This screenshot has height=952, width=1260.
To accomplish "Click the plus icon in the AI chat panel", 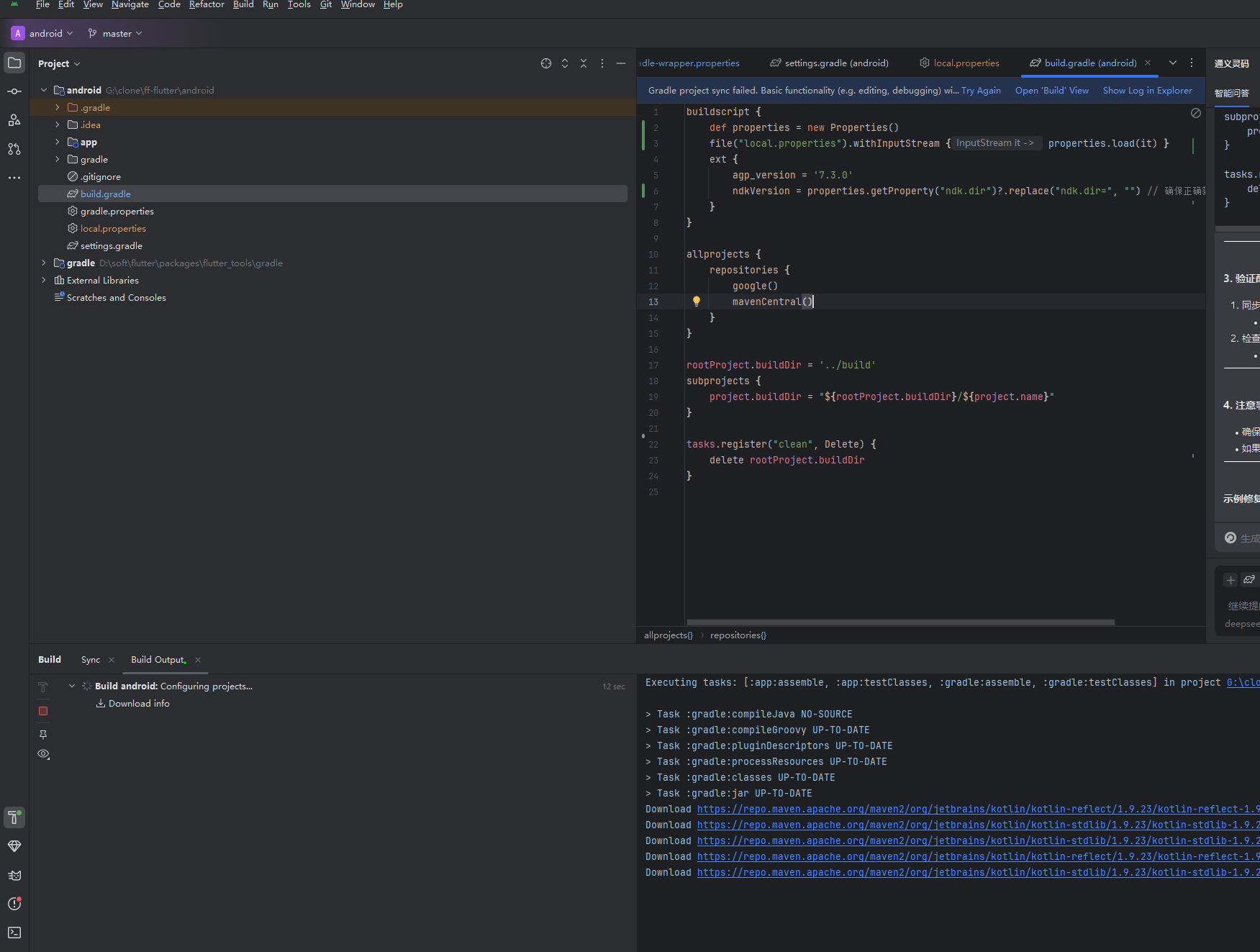I will click(x=1230, y=580).
